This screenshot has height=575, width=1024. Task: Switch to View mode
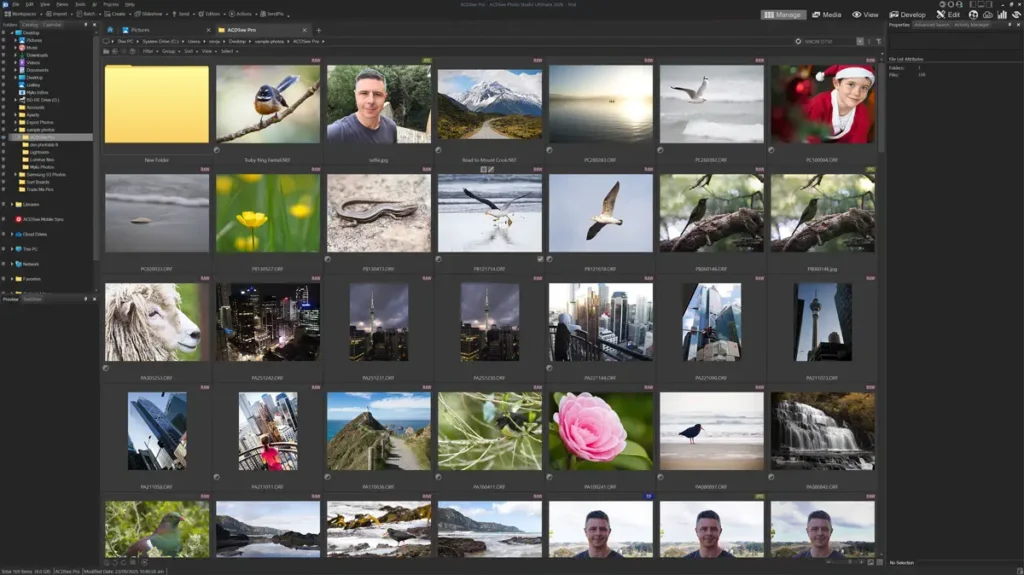(865, 14)
